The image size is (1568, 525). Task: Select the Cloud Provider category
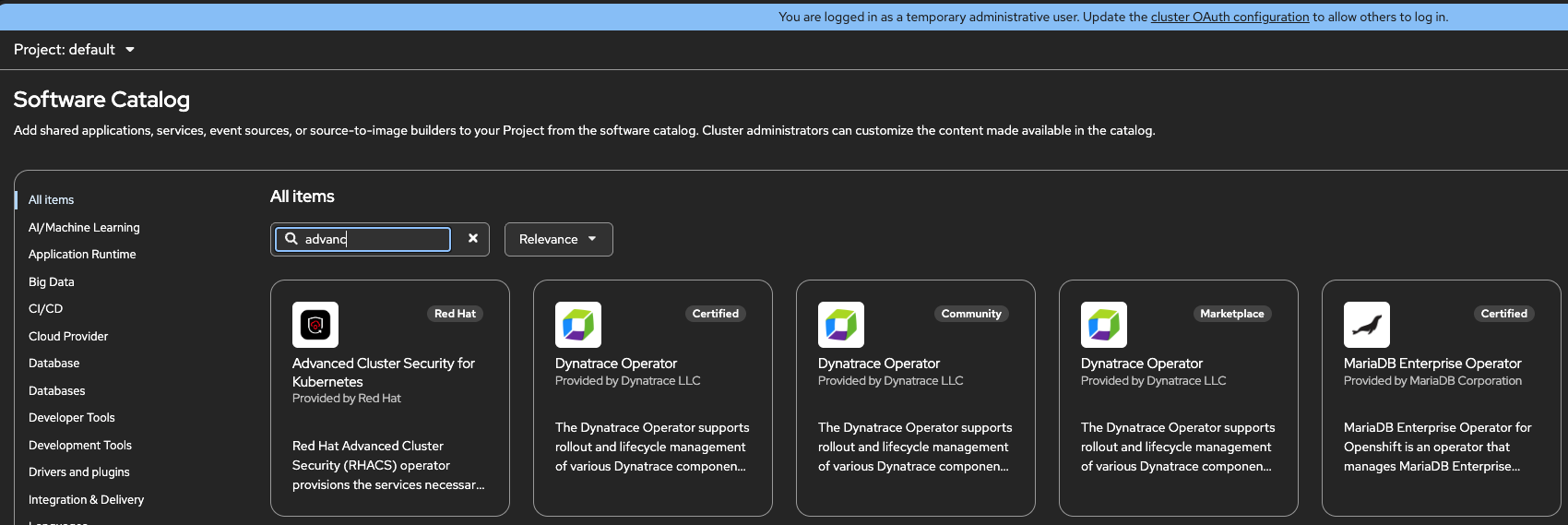click(68, 337)
